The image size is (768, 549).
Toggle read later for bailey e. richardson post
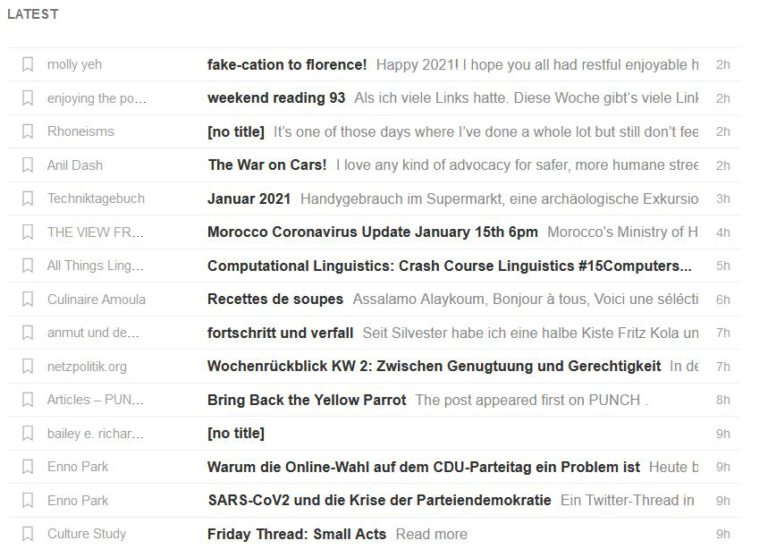28,433
